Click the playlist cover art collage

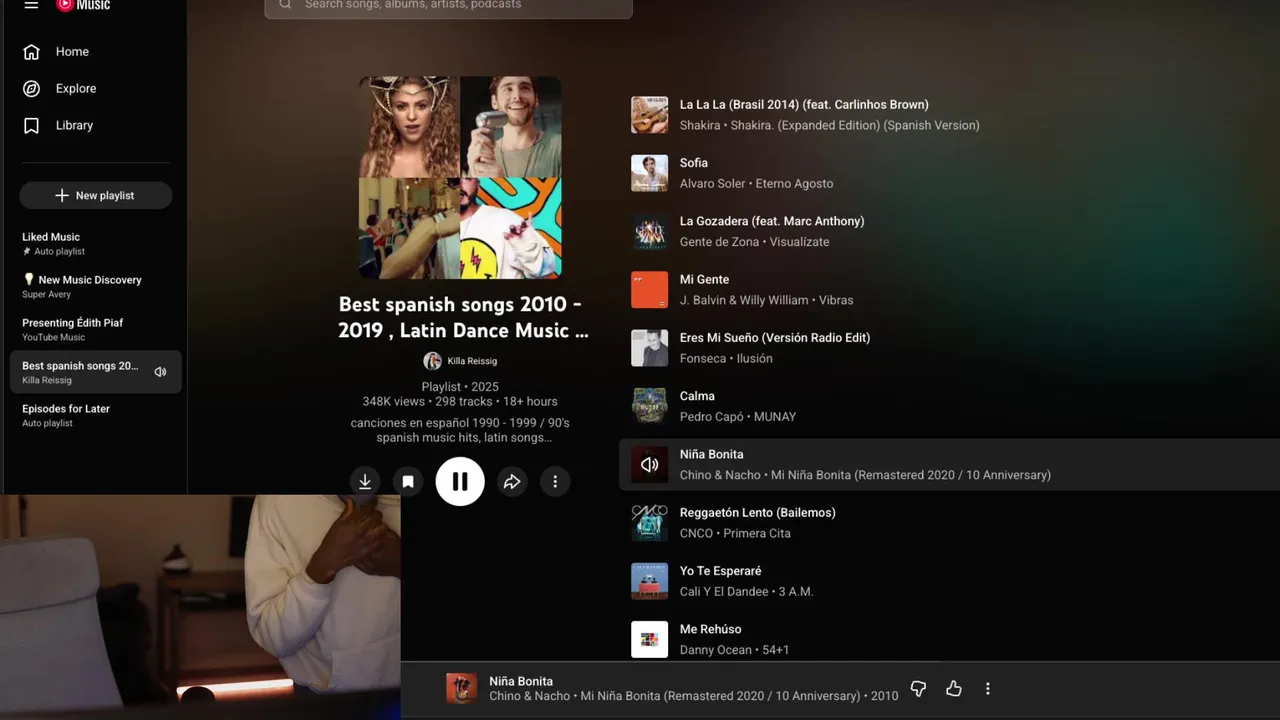click(x=460, y=178)
